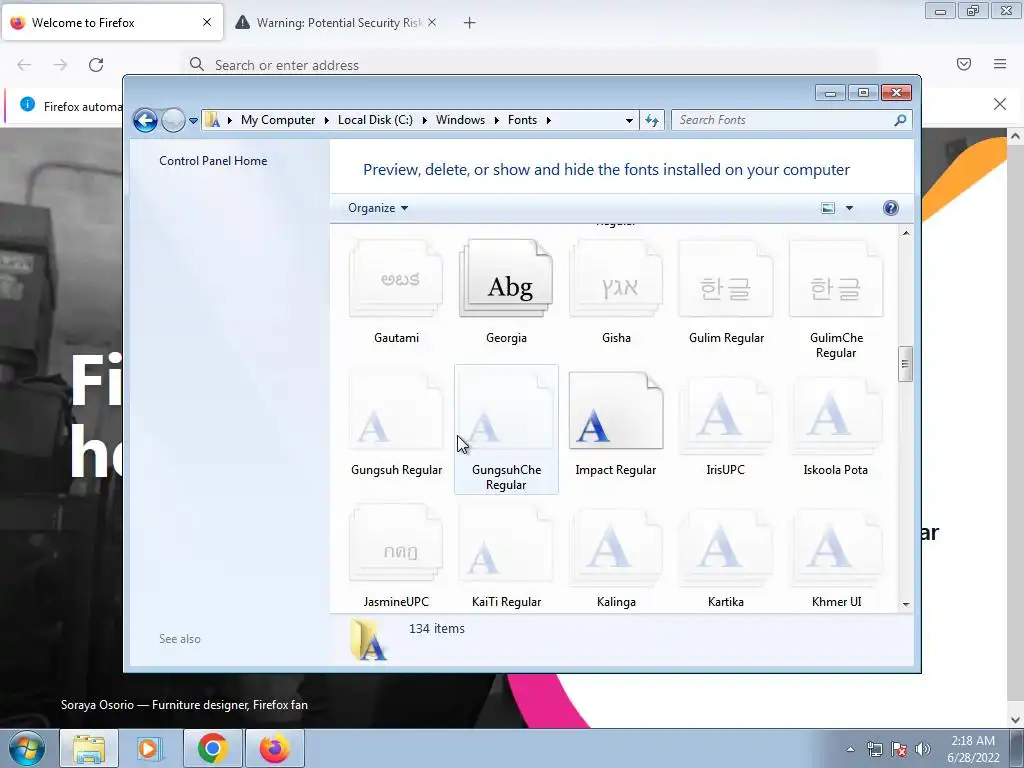The height and width of the screenshot is (768, 1024).
Task: Open Save to Pocket in Firefox
Action: pos(964,64)
